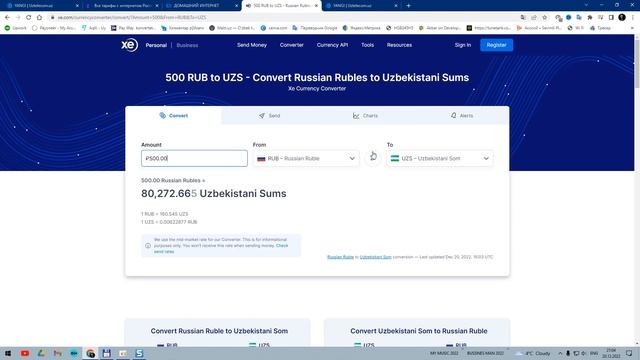The image size is (640, 360).
Task: Select the Alerts tab
Action: (x=462, y=116)
